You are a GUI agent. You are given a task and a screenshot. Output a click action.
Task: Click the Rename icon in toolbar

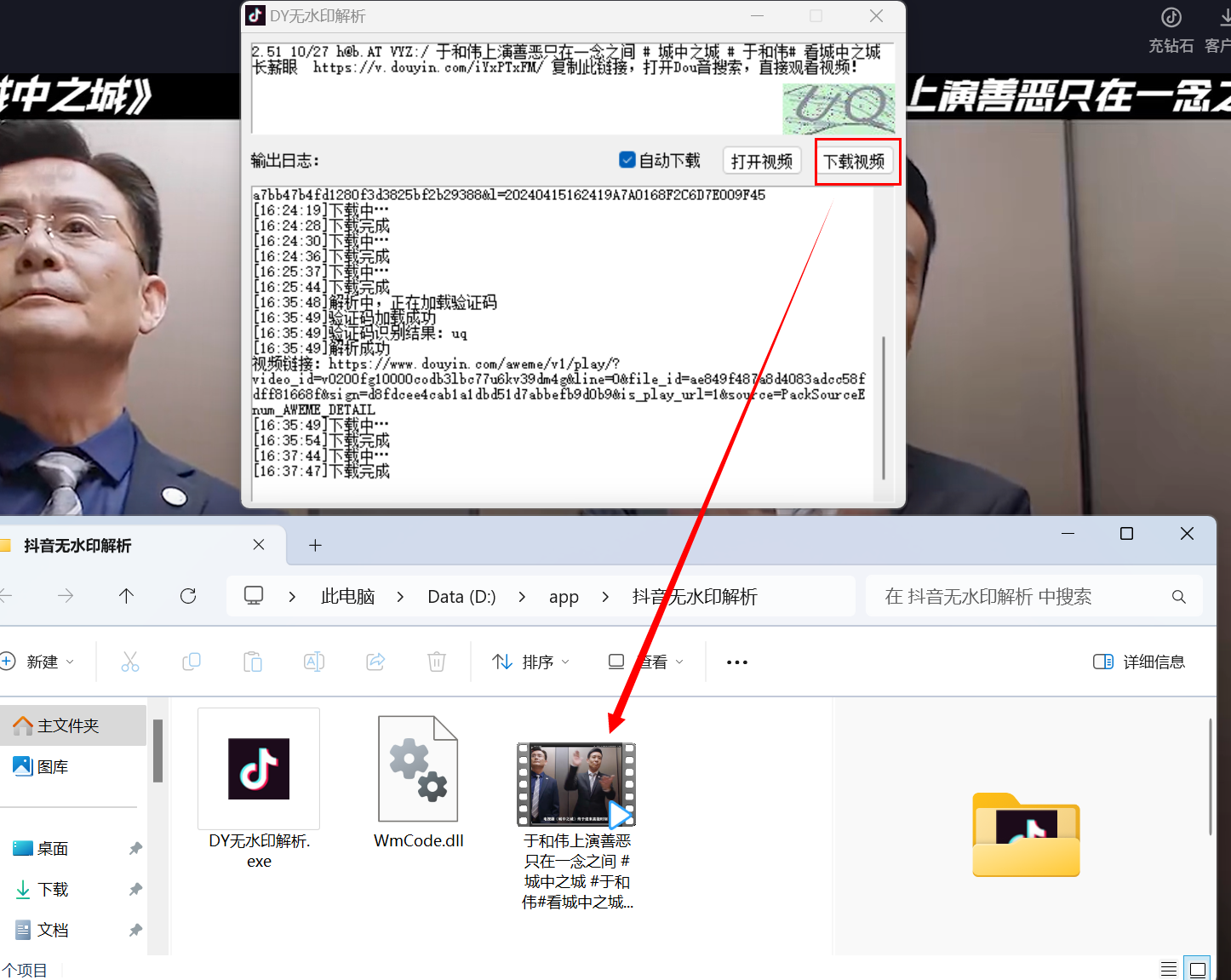pyautogui.click(x=314, y=662)
